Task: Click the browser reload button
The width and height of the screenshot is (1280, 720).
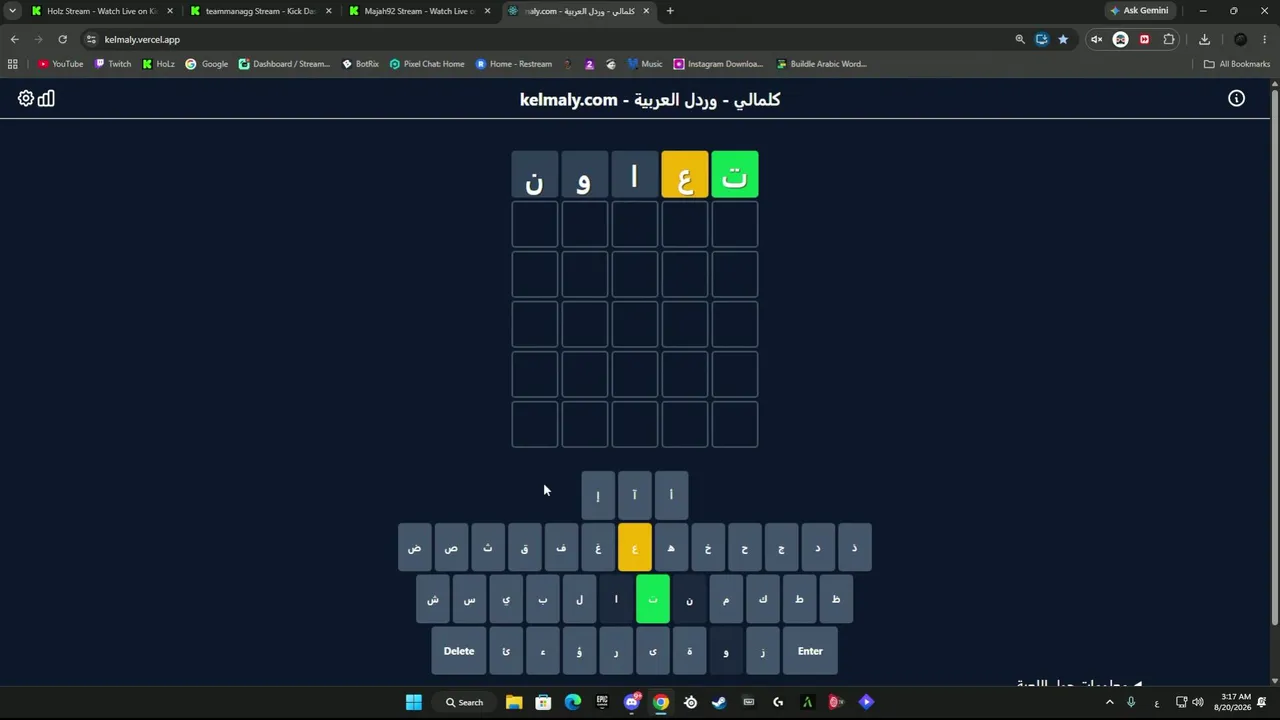Action: [62, 39]
